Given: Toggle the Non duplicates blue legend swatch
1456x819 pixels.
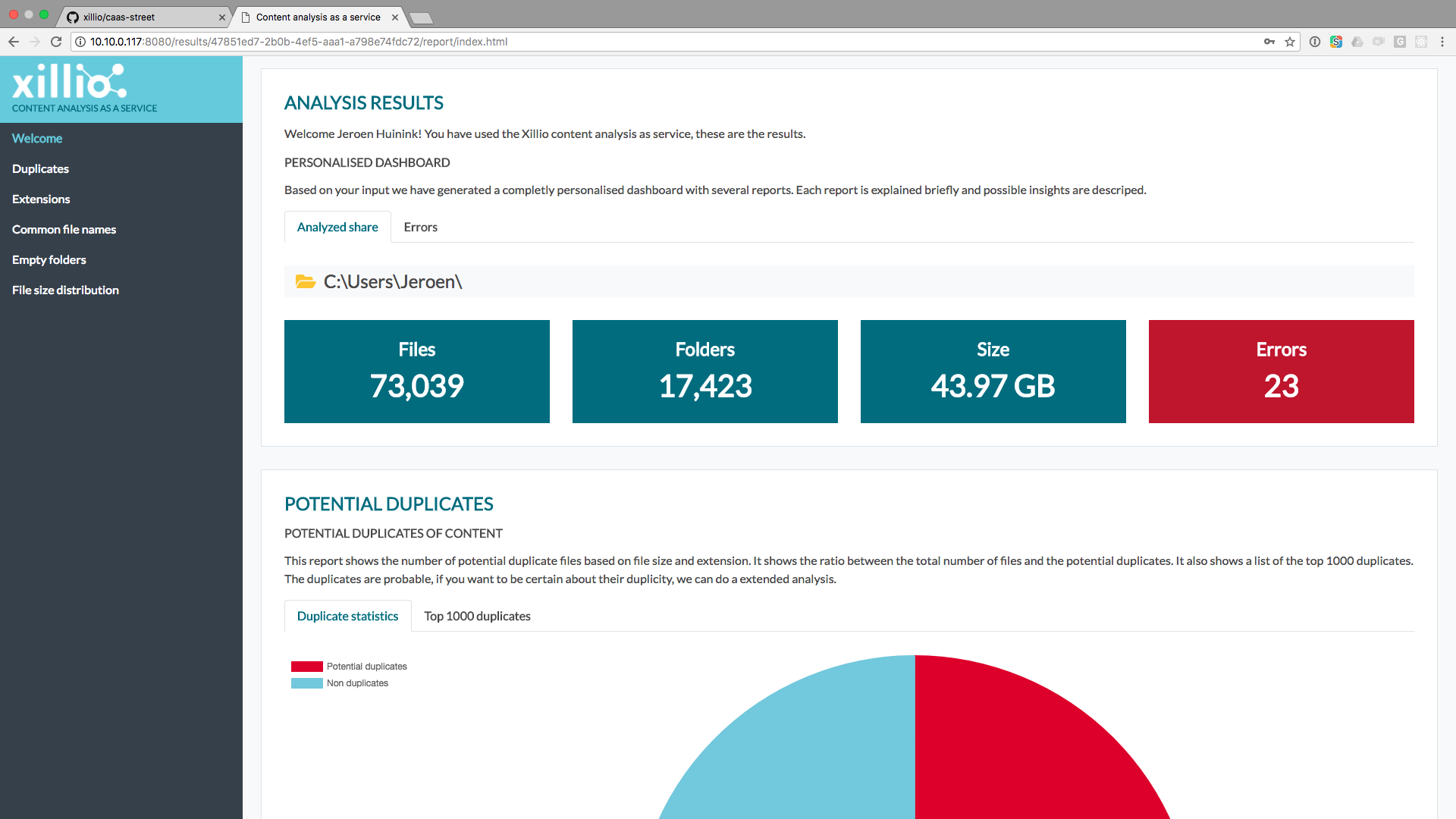Looking at the screenshot, I should (x=307, y=683).
